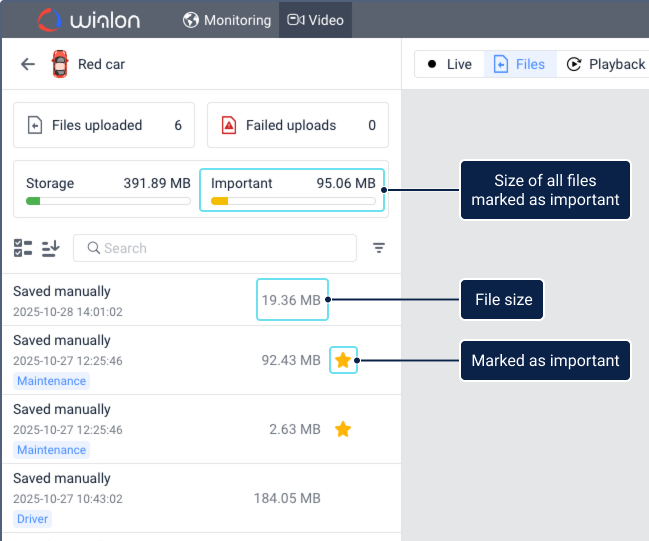Viewport: 649px width, 541px height.
Task: Select the Files view tab
Action: 520,64
